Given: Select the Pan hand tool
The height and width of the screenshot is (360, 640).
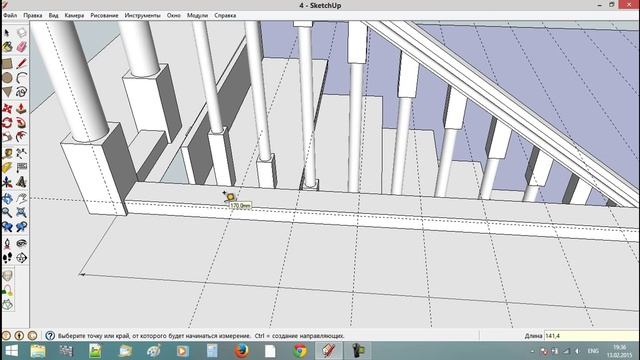Looking at the screenshot, I should (x=22, y=198).
